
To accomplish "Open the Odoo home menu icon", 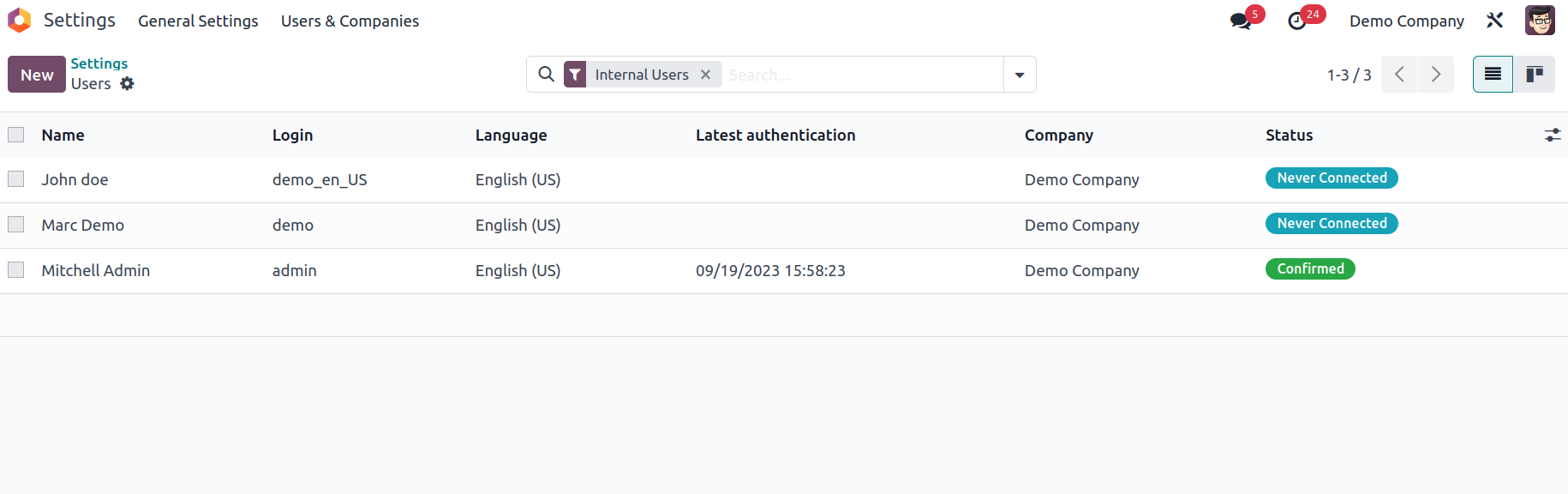I will click(x=19, y=21).
